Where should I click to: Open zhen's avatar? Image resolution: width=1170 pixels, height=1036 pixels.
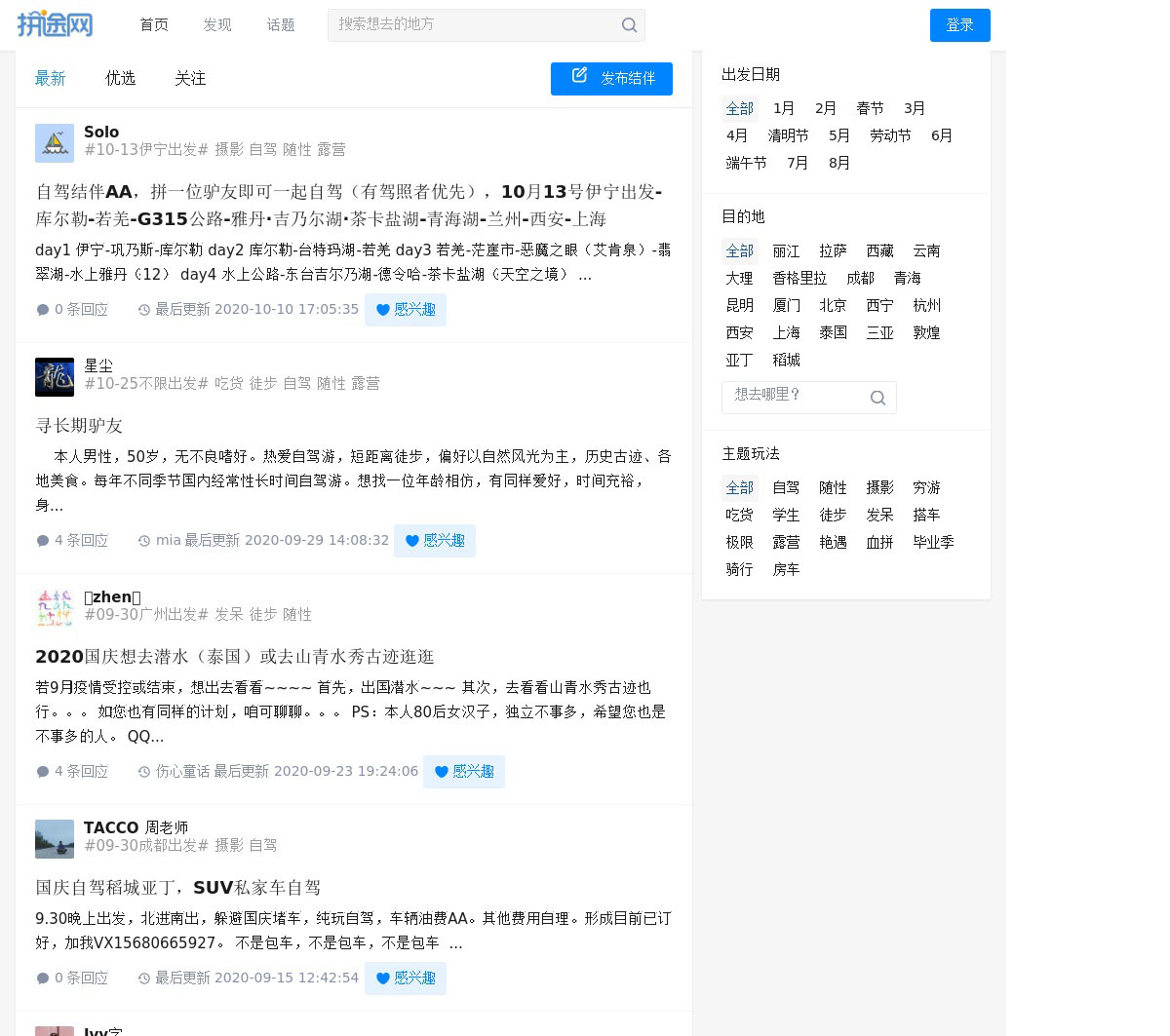tap(55, 608)
